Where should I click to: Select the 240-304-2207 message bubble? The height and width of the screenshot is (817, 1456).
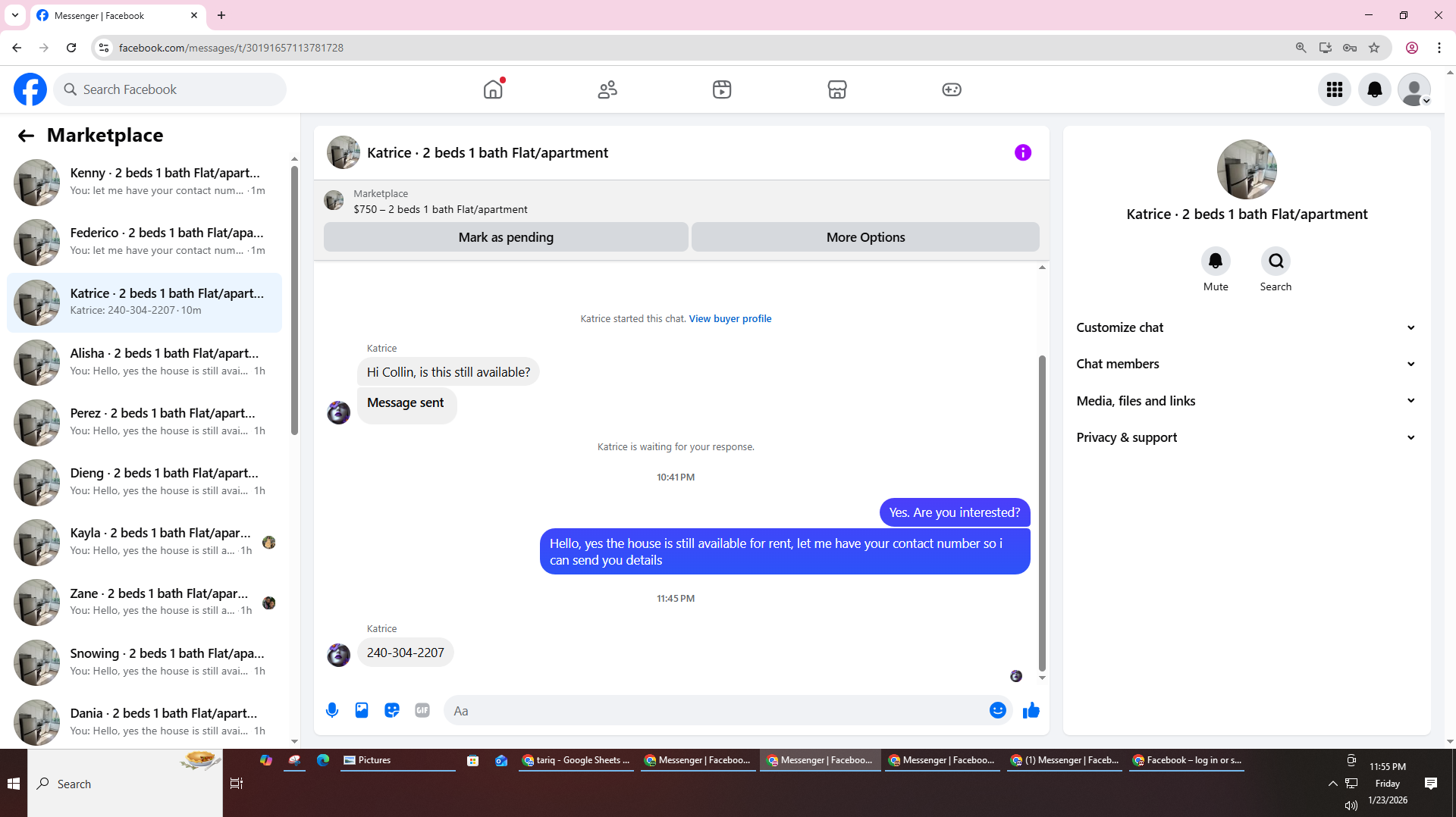click(405, 653)
